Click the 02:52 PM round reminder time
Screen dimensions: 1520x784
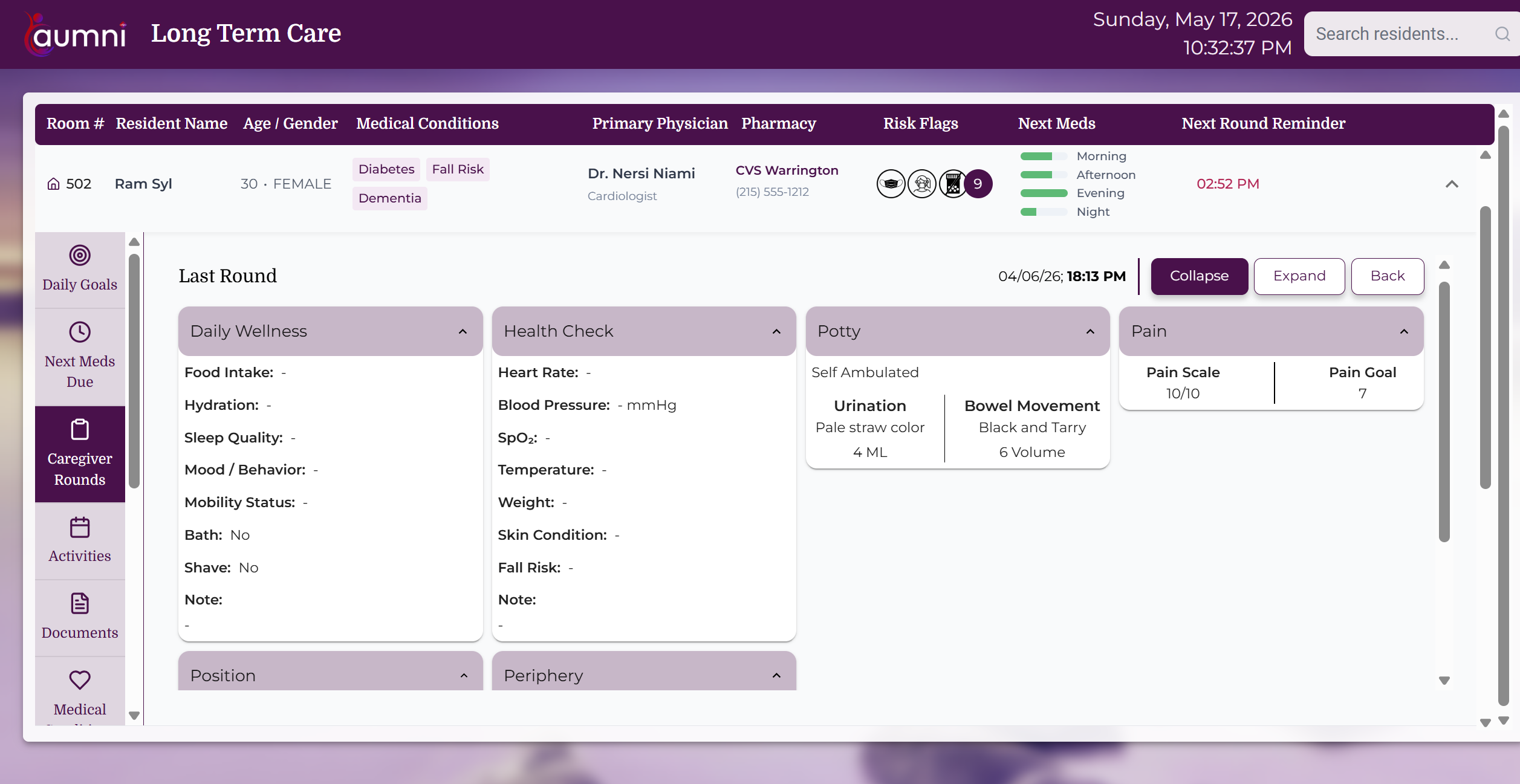[x=1228, y=184]
